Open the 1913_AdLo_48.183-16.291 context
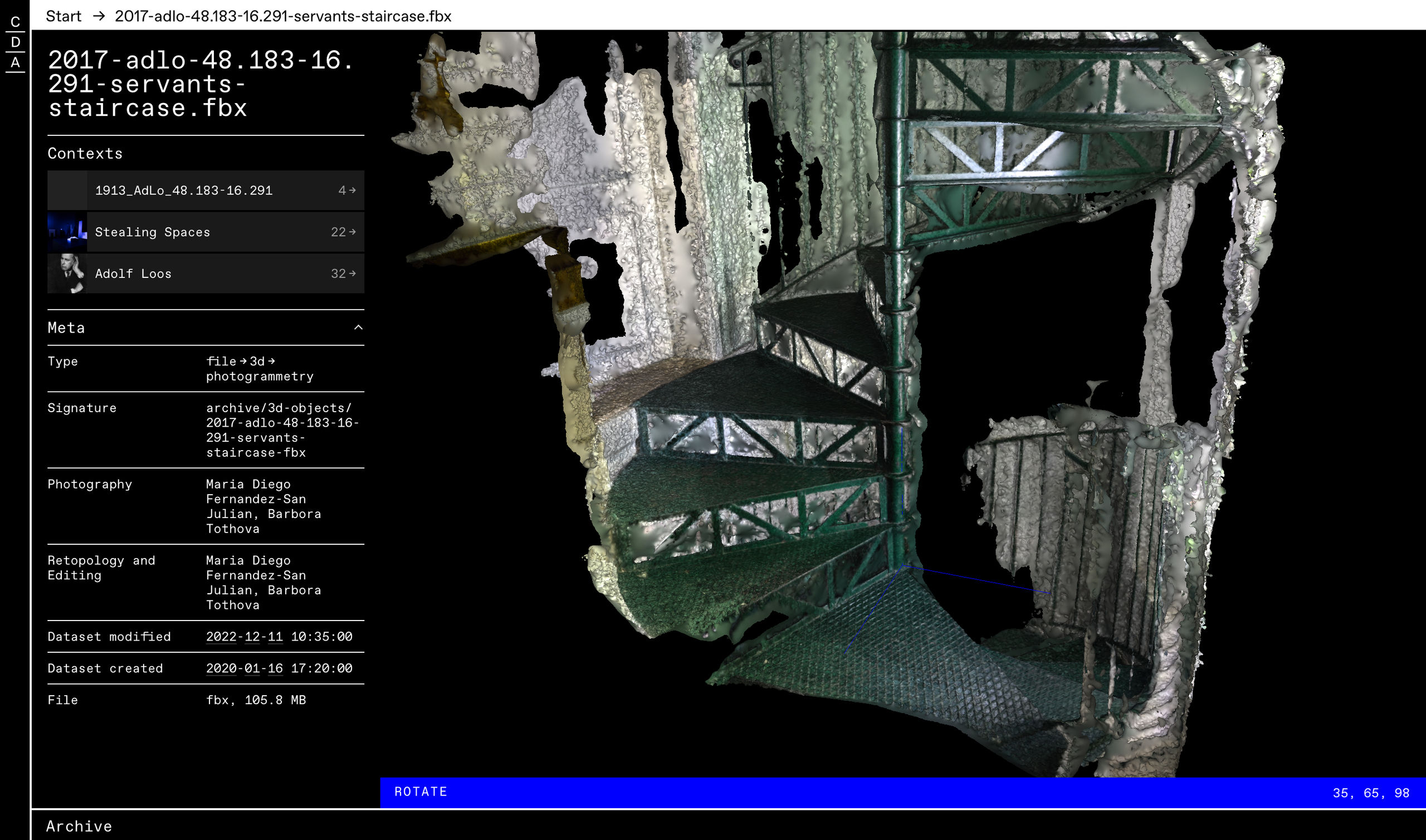Viewport: 1426px width, 840px height. point(183,191)
